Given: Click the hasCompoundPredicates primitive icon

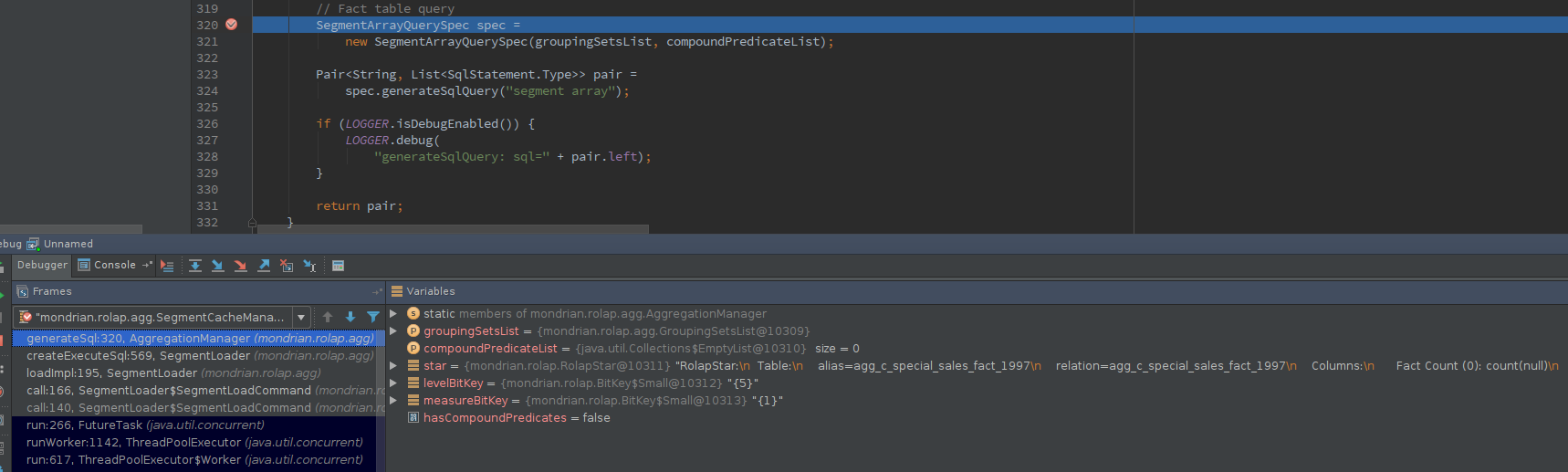Looking at the screenshot, I should tap(413, 417).
